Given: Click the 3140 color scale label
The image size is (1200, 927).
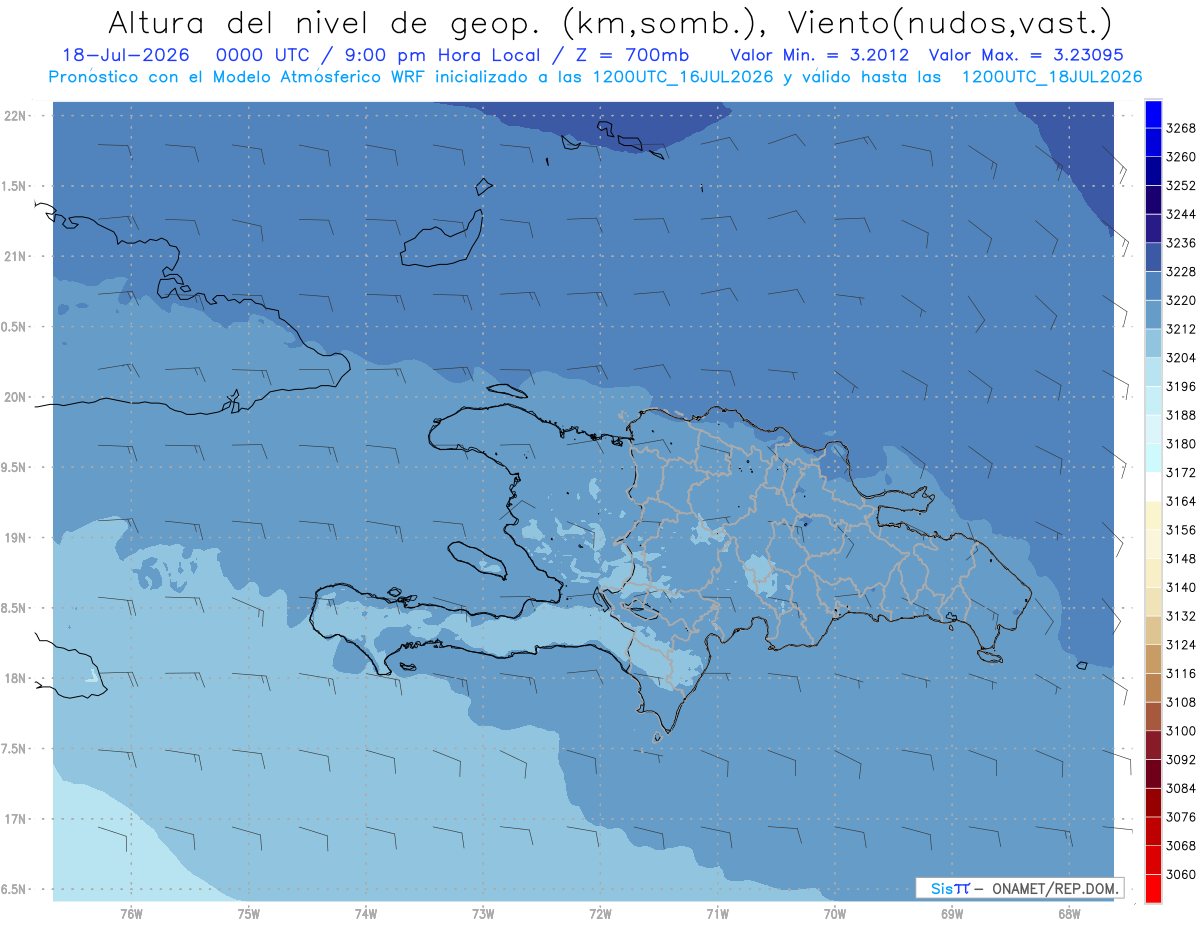Looking at the screenshot, I should [1181, 588].
